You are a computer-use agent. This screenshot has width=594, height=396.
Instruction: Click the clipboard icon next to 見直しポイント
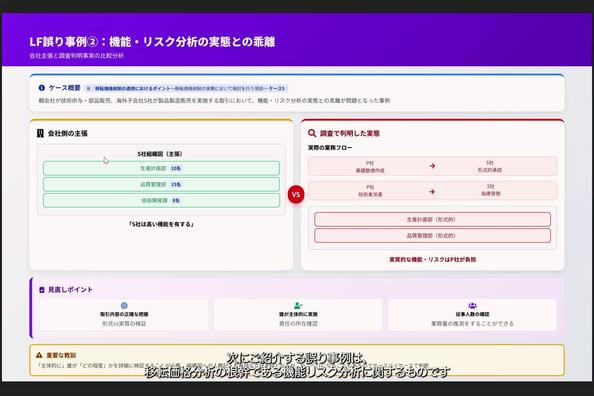pos(42,290)
